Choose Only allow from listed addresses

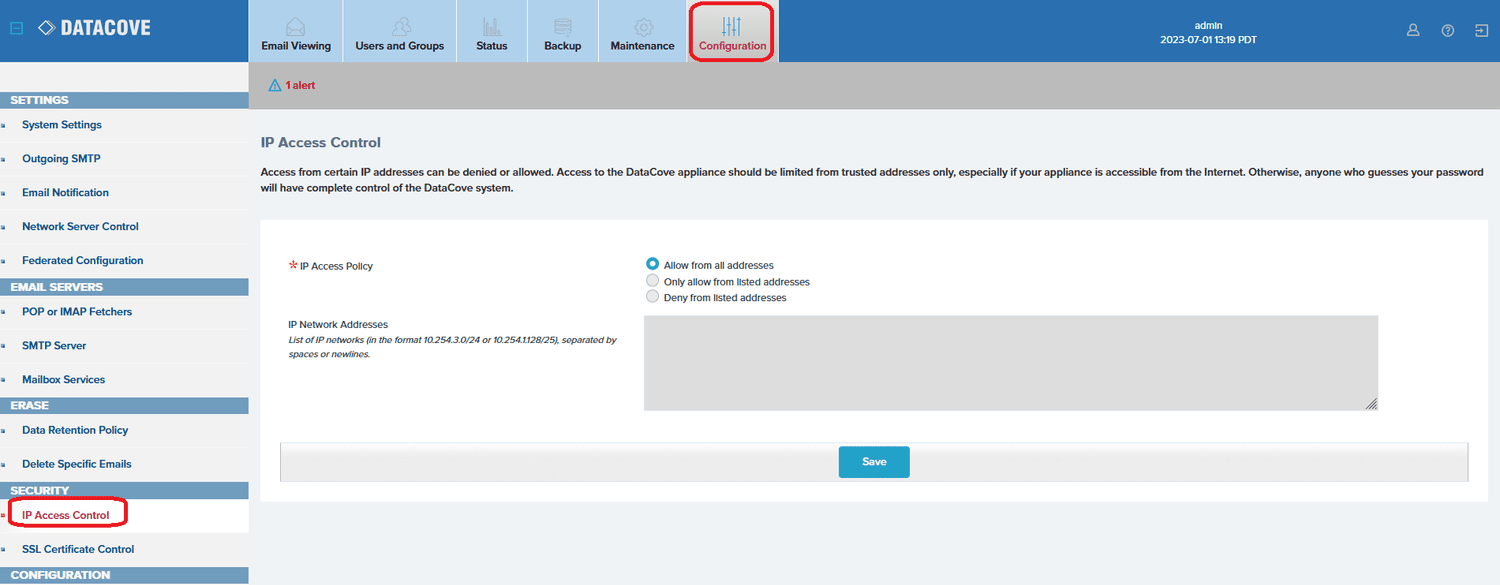(652, 281)
